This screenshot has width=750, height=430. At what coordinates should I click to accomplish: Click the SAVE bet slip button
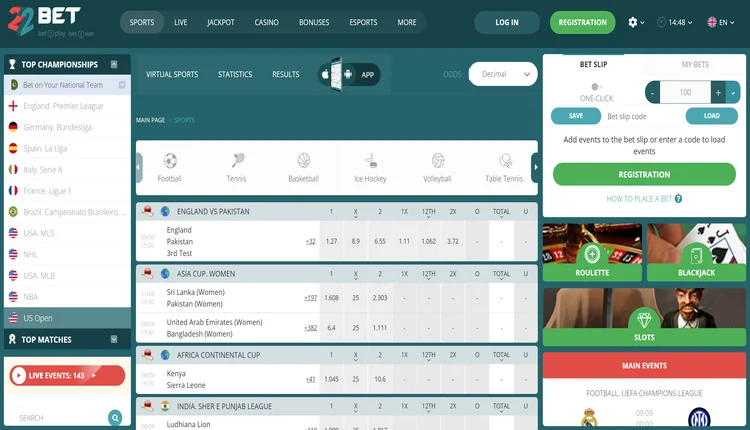pyautogui.click(x=576, y=116)
